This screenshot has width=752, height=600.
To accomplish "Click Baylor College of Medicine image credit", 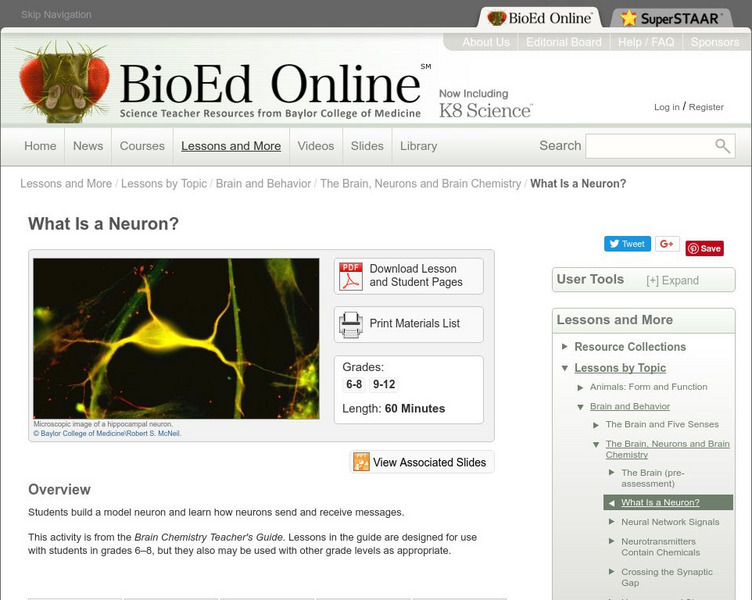I will pyautogui.click(x=107, y=433).
